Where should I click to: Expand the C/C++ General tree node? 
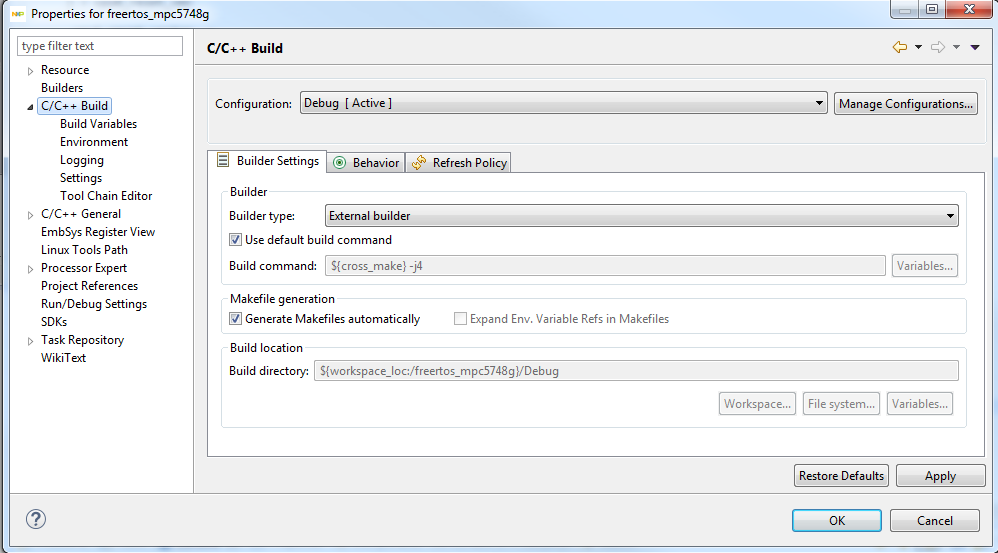pos(30,215)
